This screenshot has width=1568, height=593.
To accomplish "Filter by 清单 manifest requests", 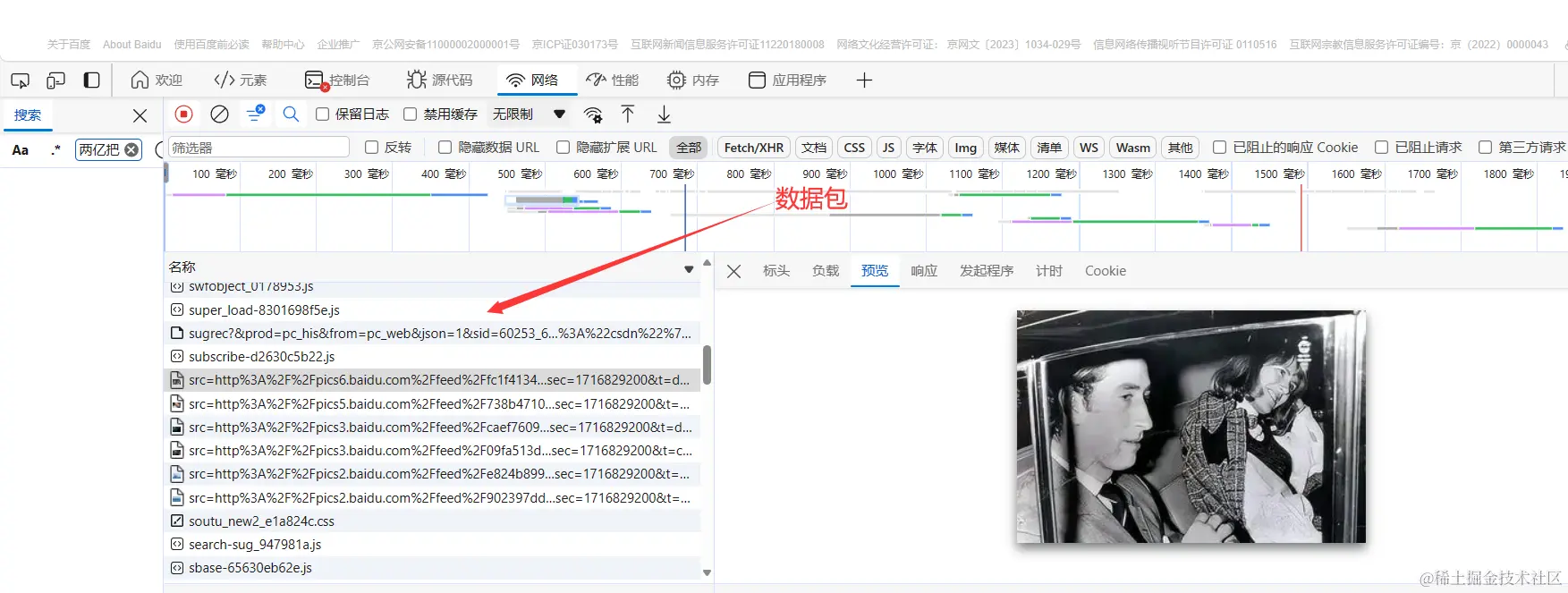I will pos(1049,148).
